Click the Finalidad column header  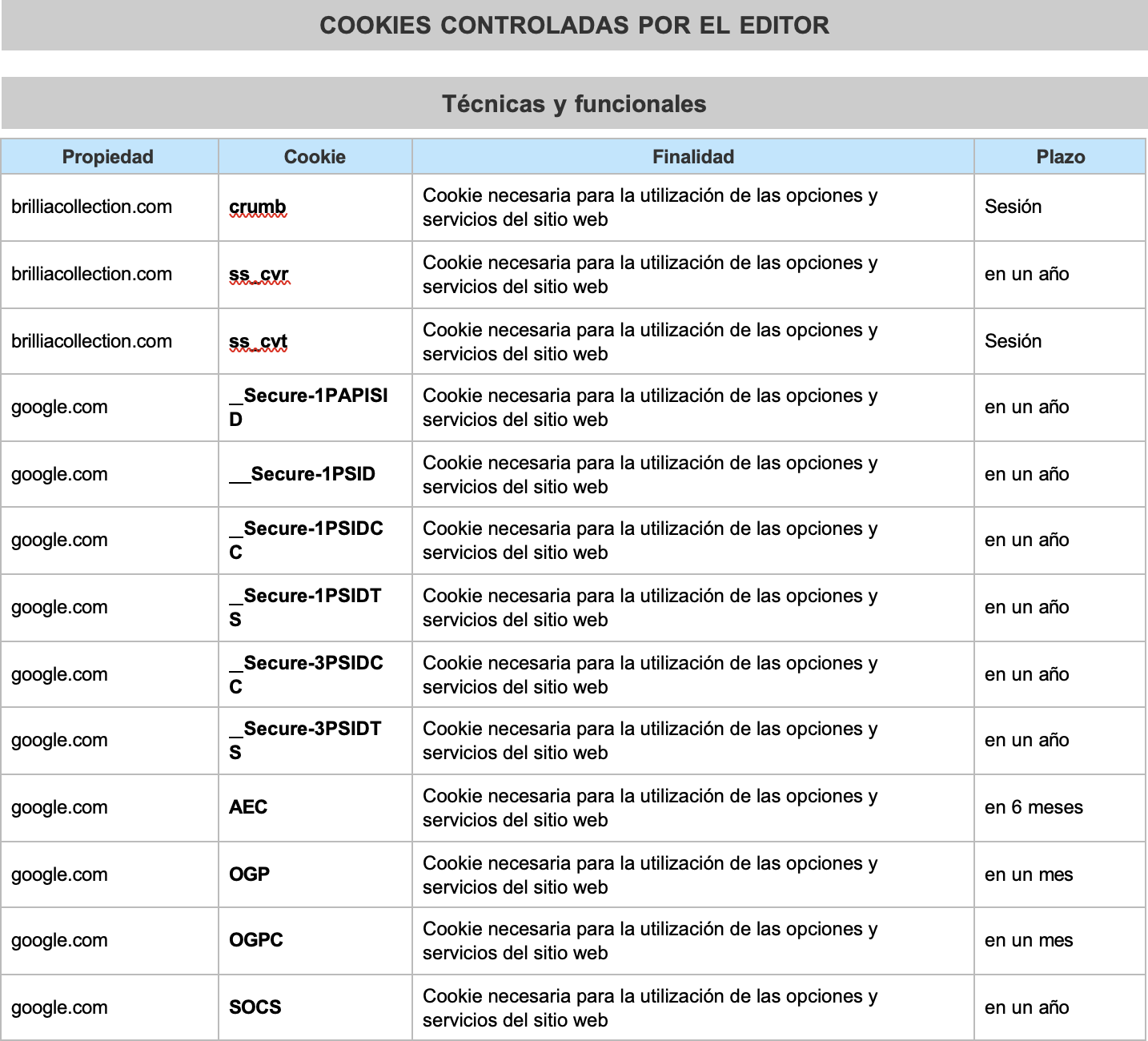pyautogui.click(x=692, y=156)
